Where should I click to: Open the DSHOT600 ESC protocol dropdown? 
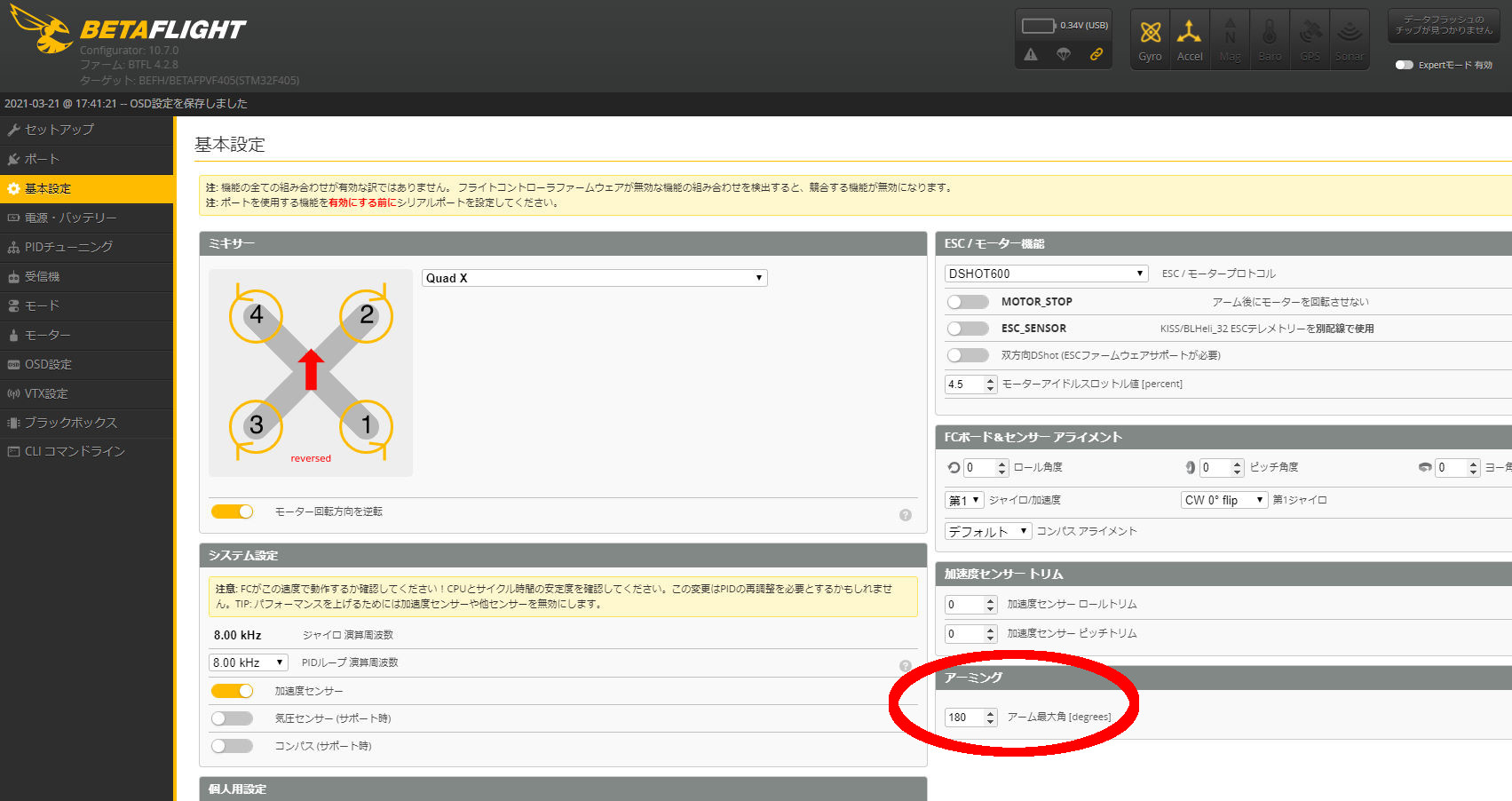tap(1047, 274)
